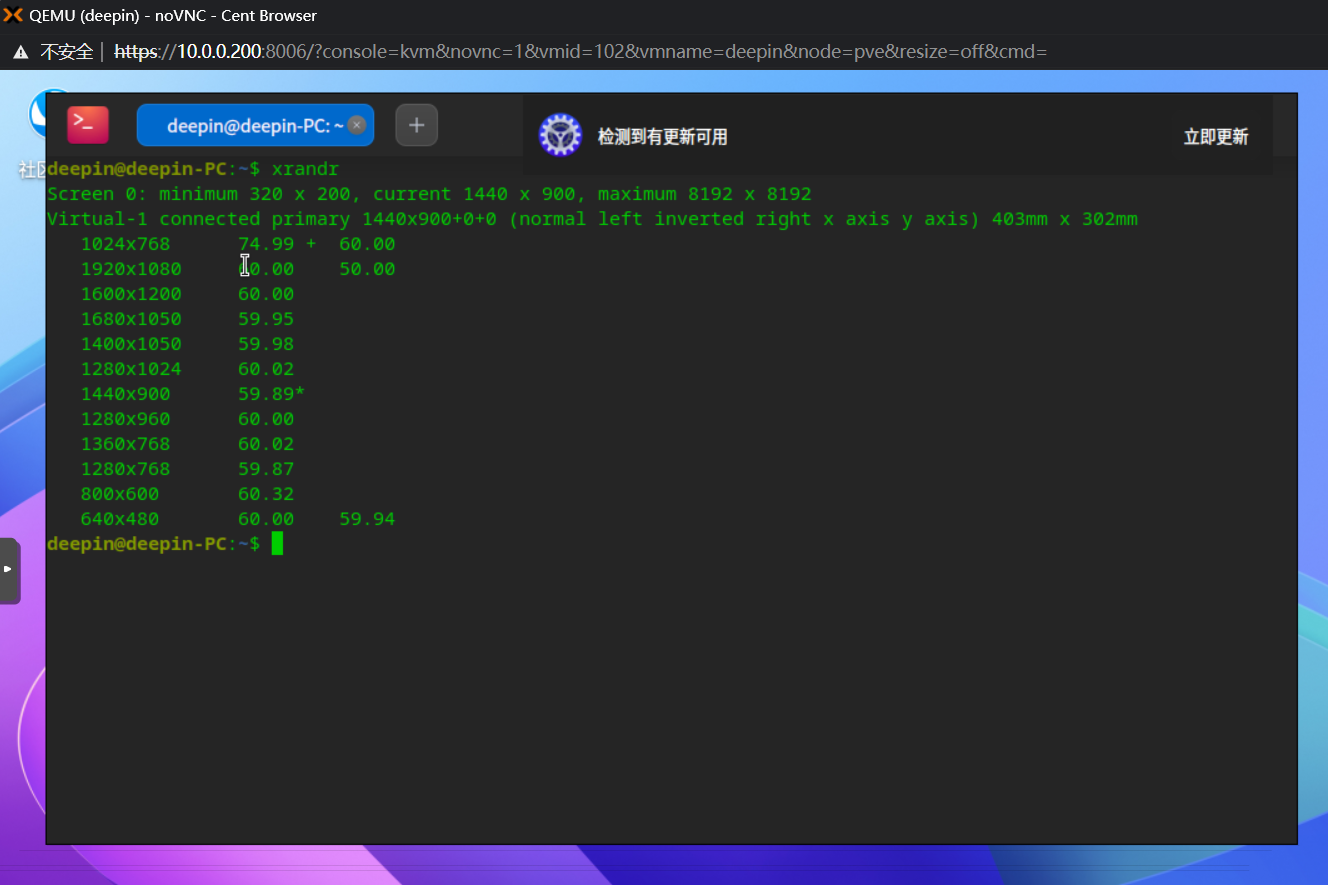Click the insecure warning triangle in address bar

(x=21, y=52)
